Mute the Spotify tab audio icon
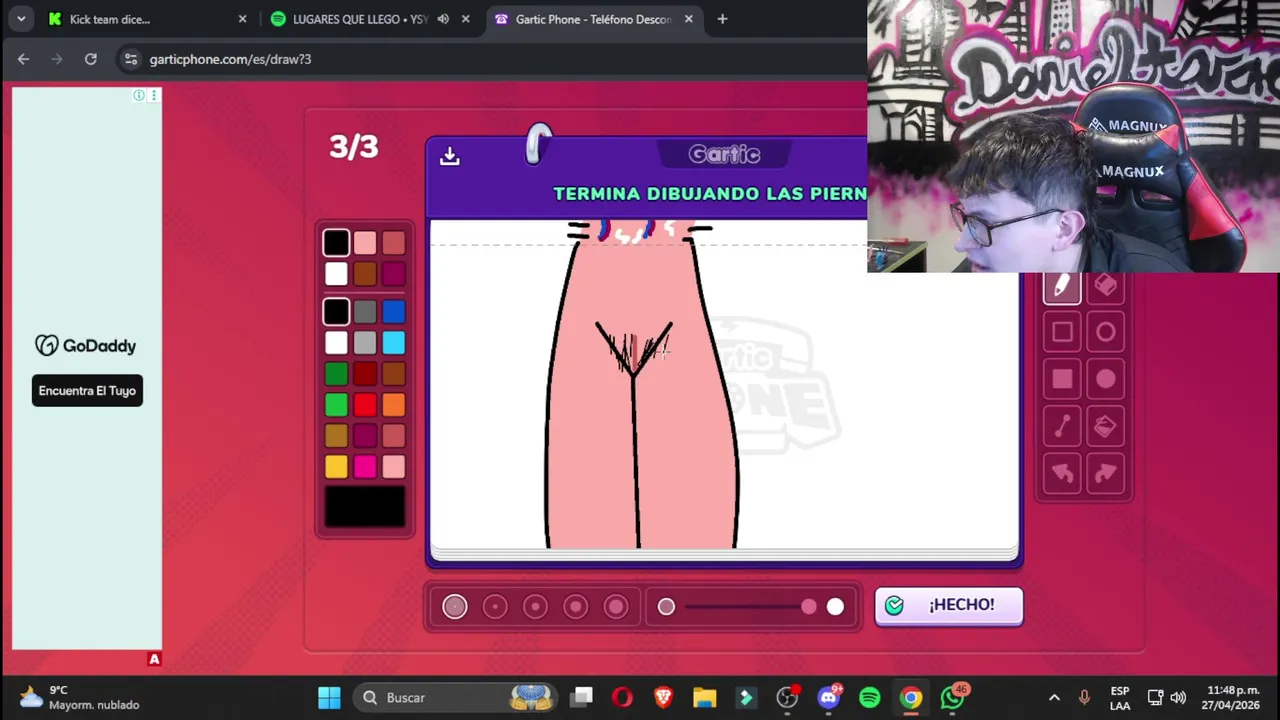Viewport: 1280px width, 720px height. click(443, 19)
